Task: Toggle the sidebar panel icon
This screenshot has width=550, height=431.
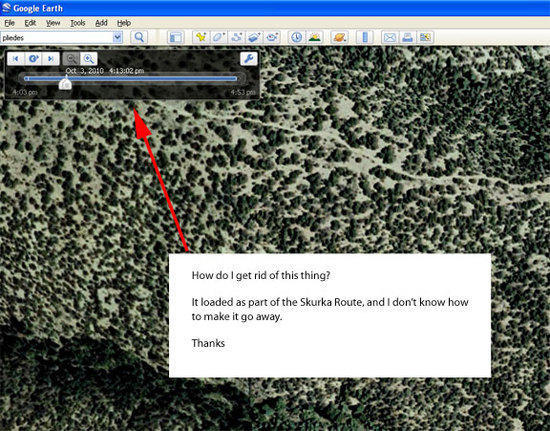Action: pos(175,37)
